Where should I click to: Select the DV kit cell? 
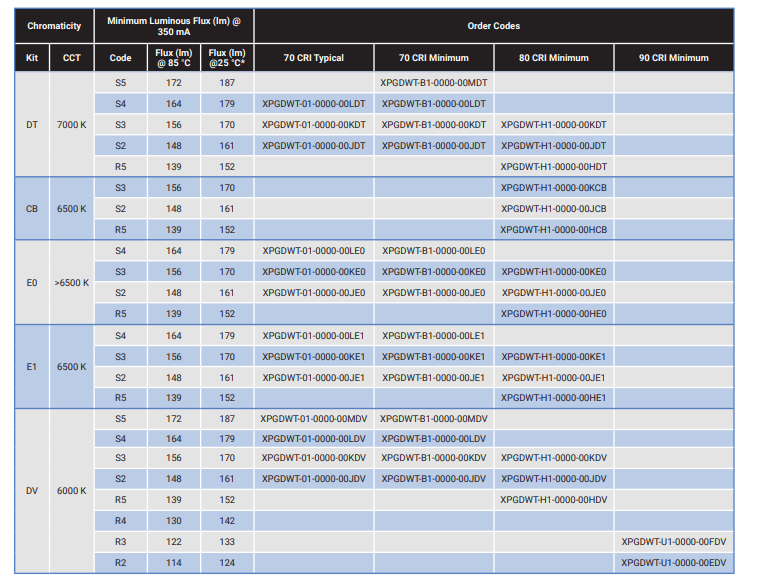(x=32, y=491)
